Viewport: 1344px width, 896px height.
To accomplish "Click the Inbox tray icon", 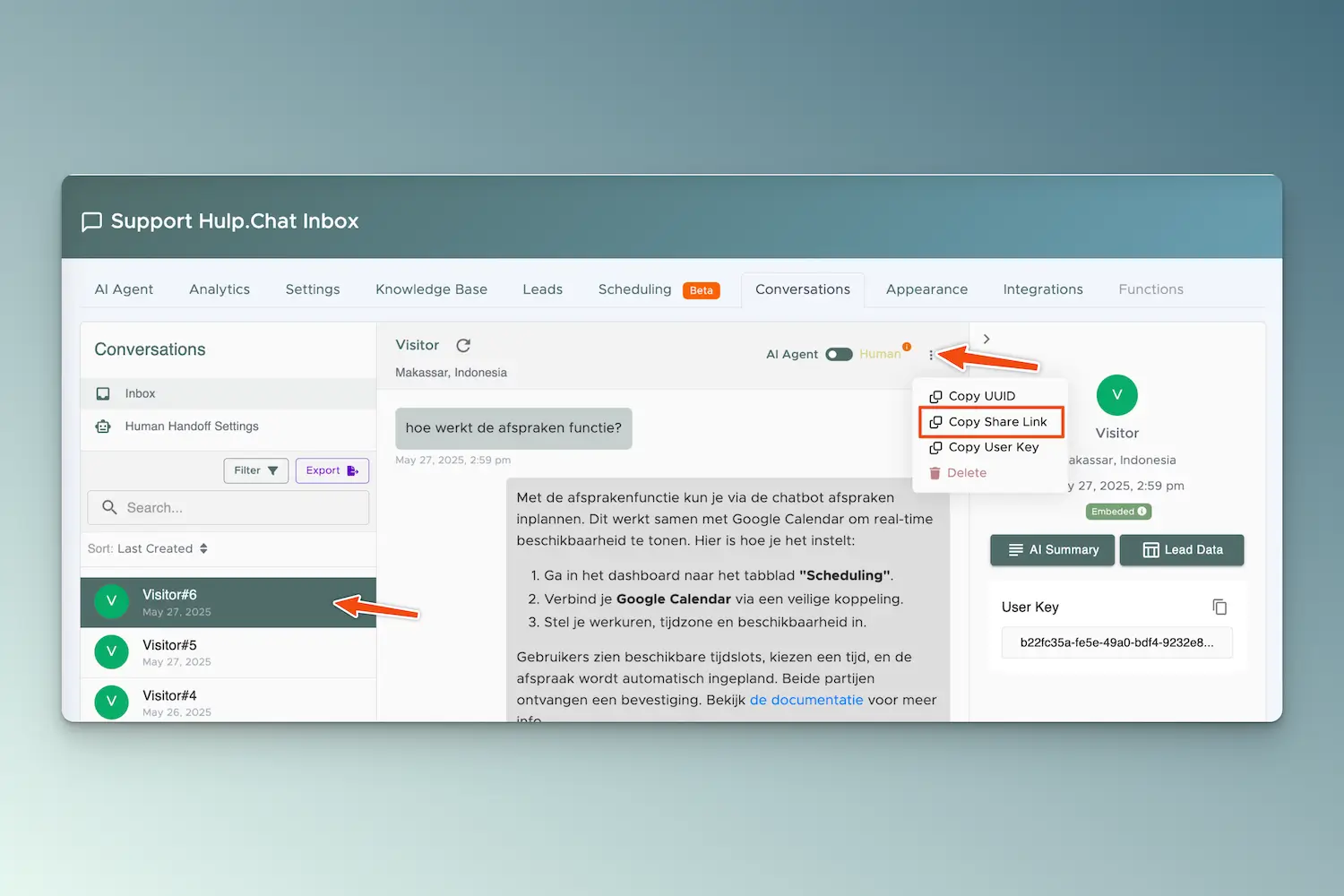I will 103,393.
